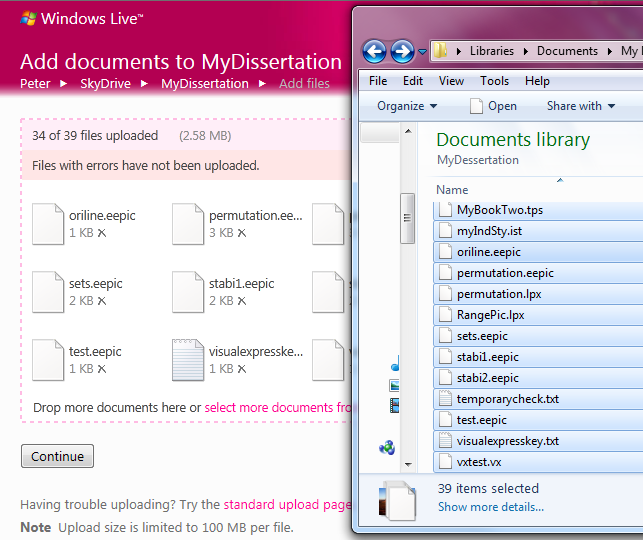Image resolution: width=643 pixels, height=540 pixels.
Task: Open the View menu in Explorer
Action: click(x=451, y=81)
